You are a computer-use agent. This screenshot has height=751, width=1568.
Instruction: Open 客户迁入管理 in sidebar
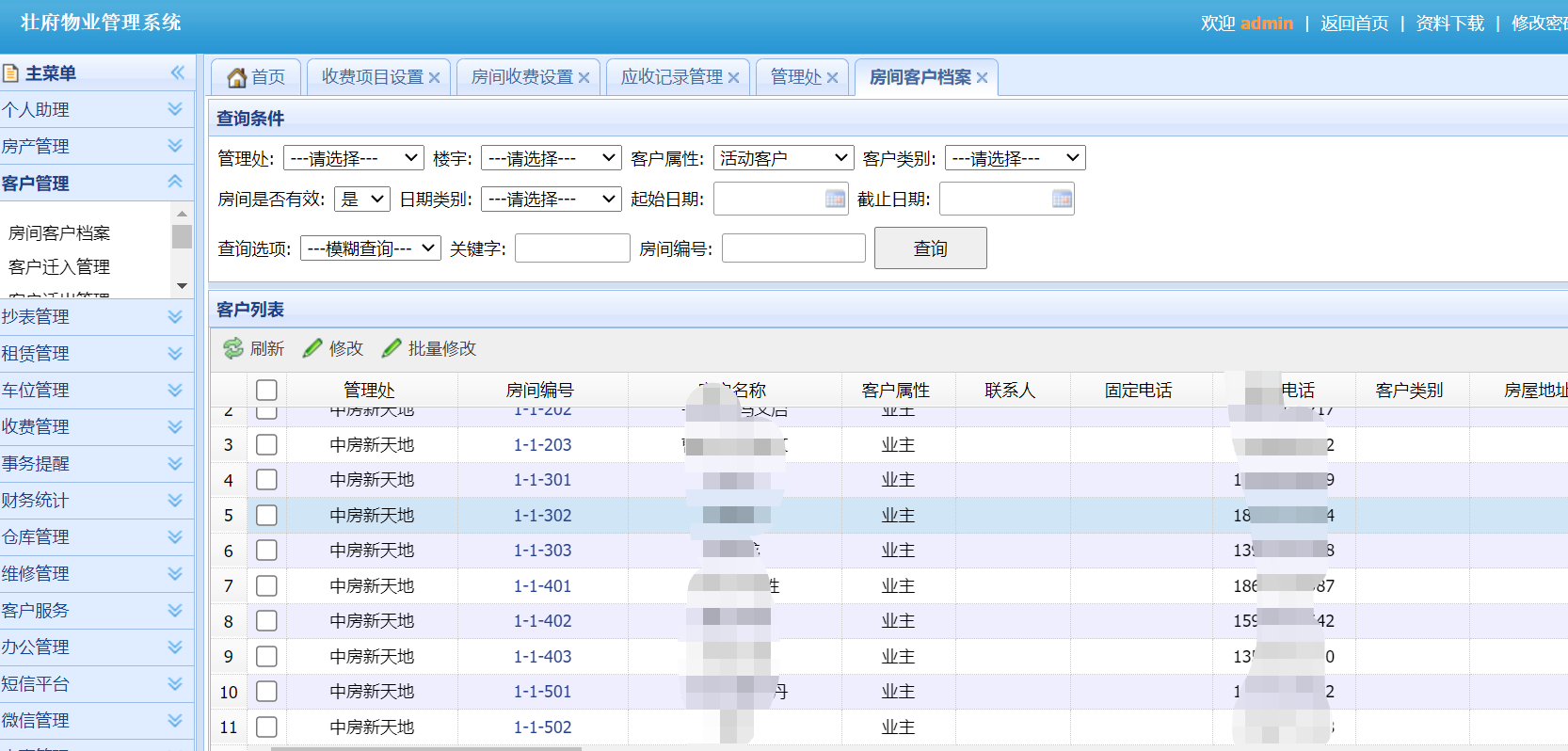(x=59, y=267)
